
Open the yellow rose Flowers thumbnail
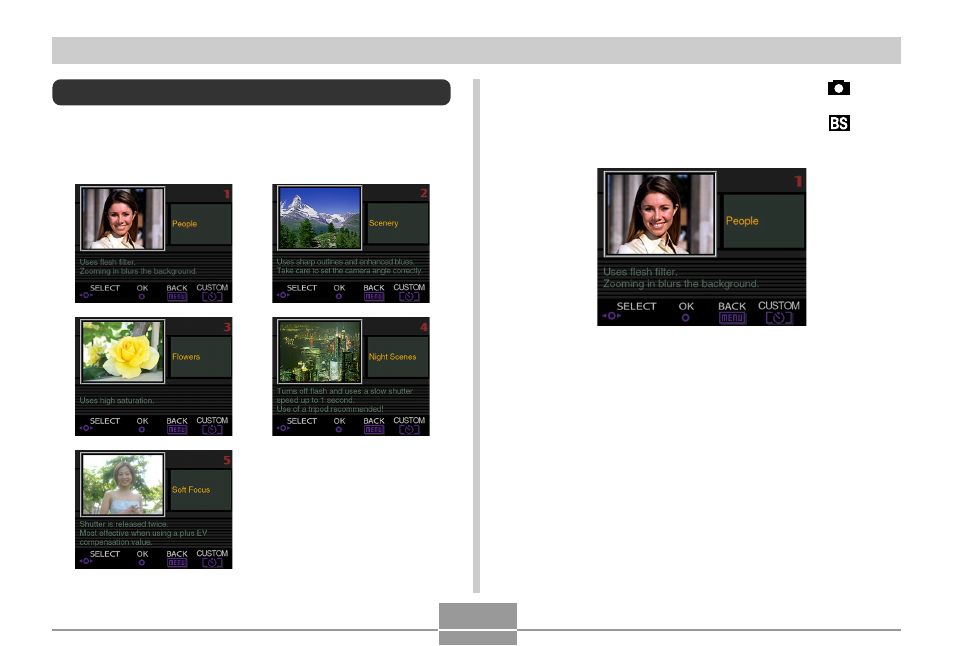pos(122,352)
